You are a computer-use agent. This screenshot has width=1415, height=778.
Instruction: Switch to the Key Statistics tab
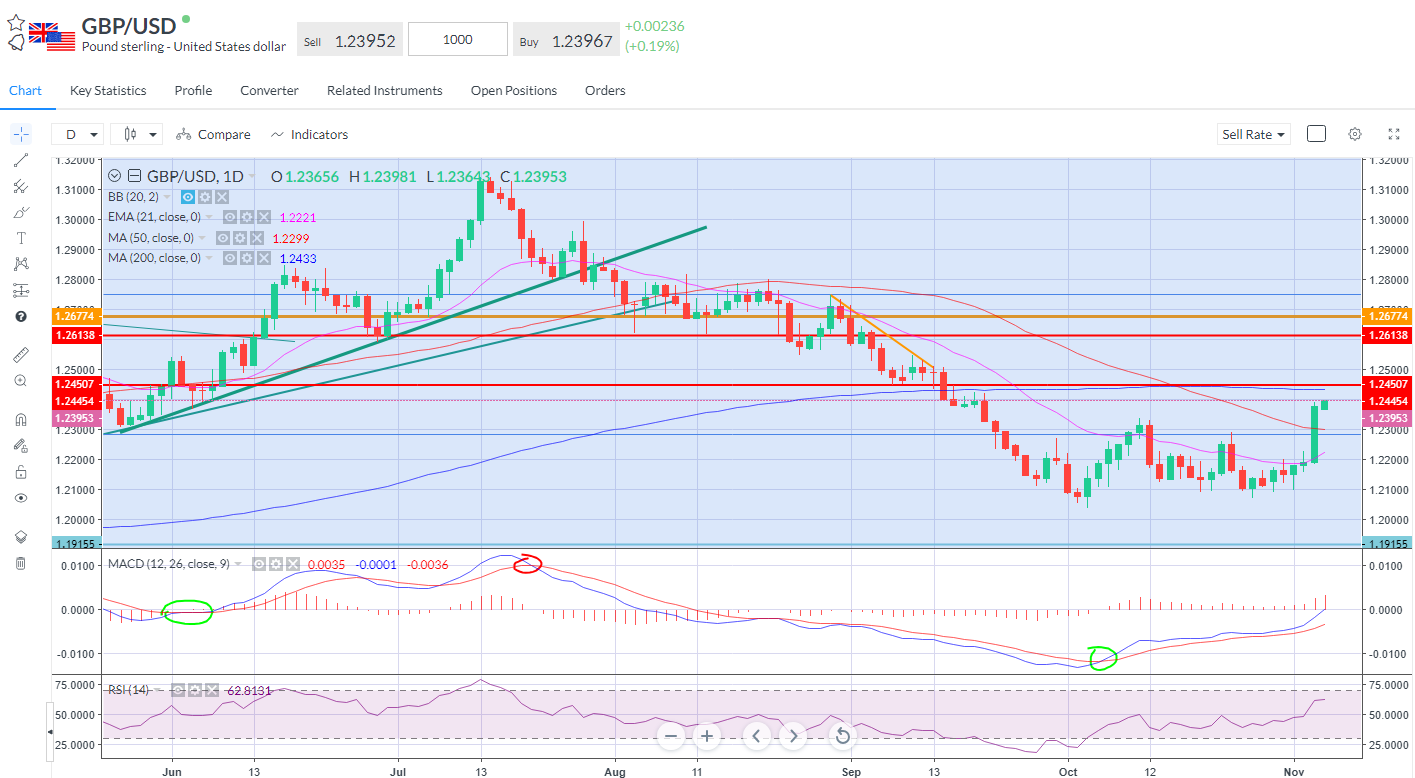click(108, 90)
